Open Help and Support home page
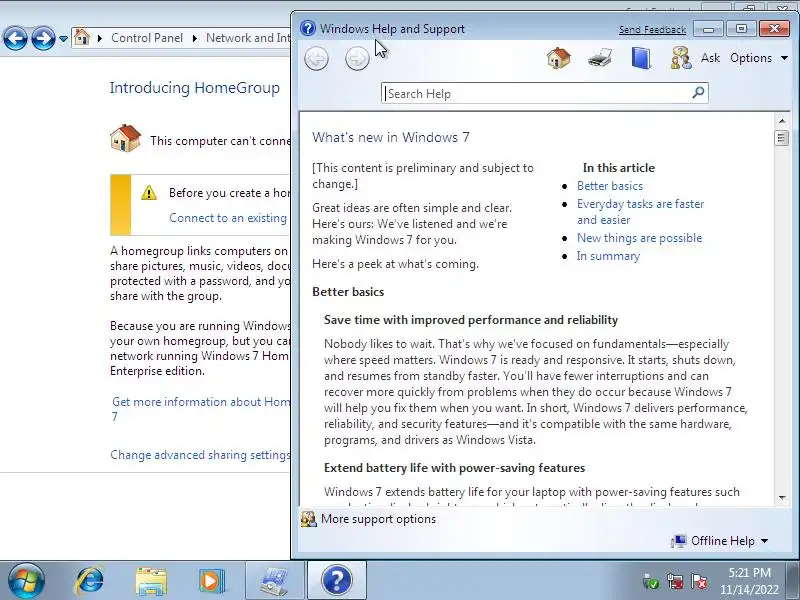Image resolution: width=800 pixels, height=600 pixels. click(x=559, y=58)
